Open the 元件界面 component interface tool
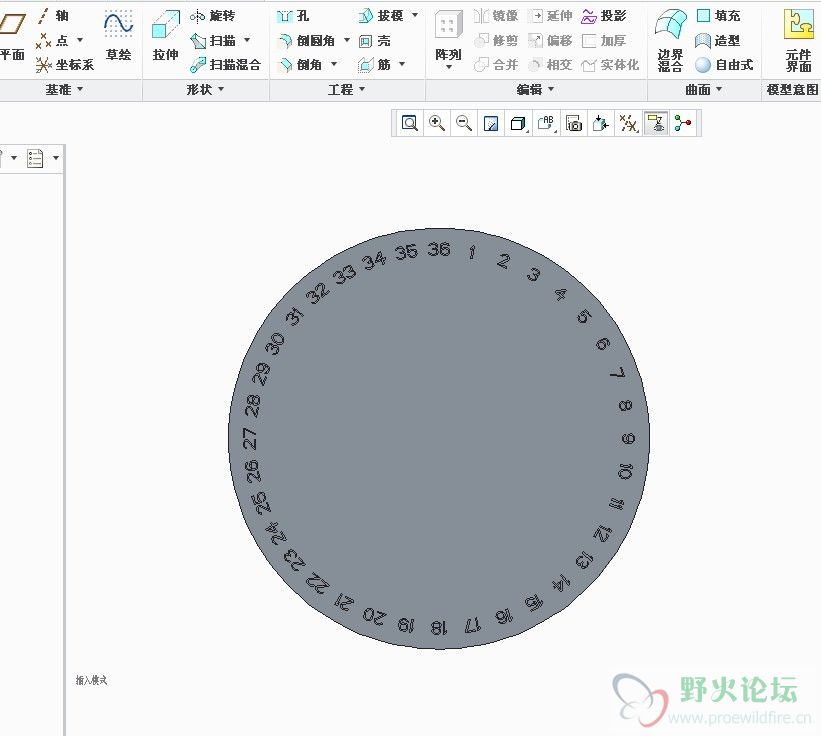 point(798,41)
